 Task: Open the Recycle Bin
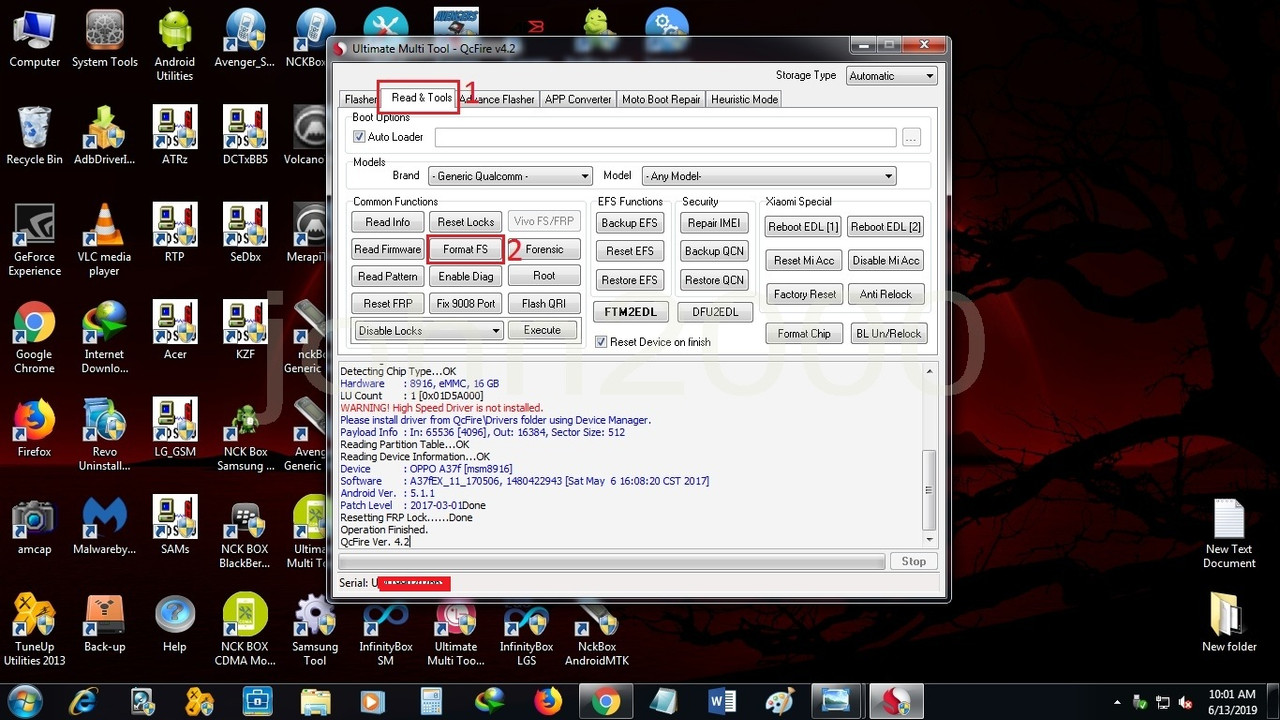(x=34, y=136)
